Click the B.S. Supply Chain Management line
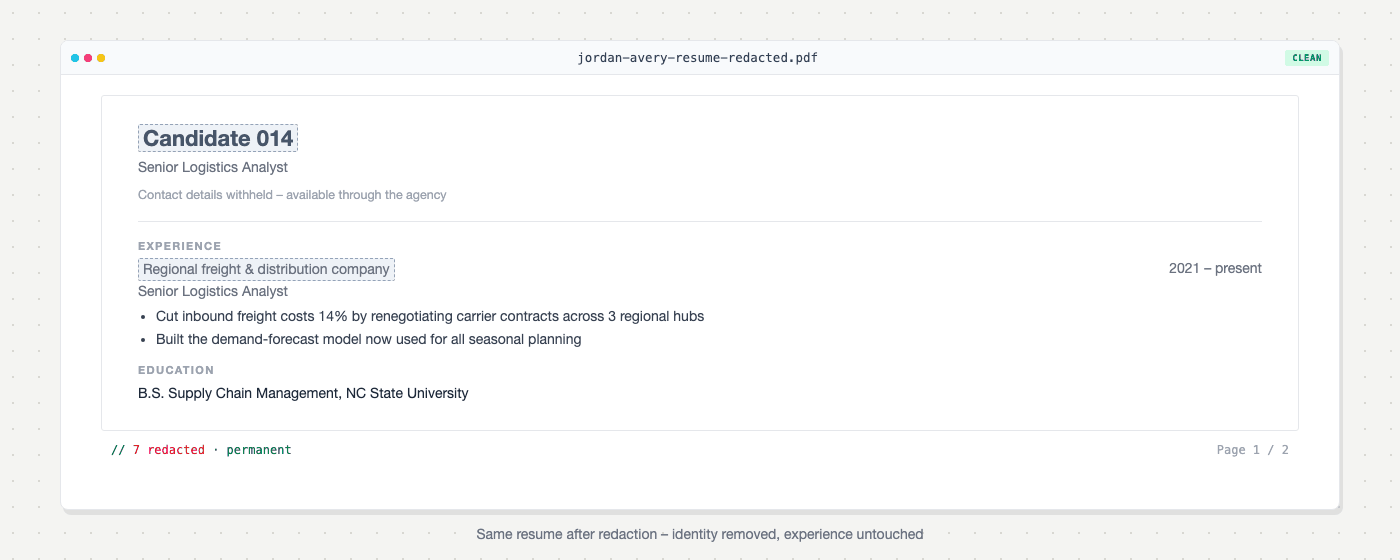 [x=303, y=393]
